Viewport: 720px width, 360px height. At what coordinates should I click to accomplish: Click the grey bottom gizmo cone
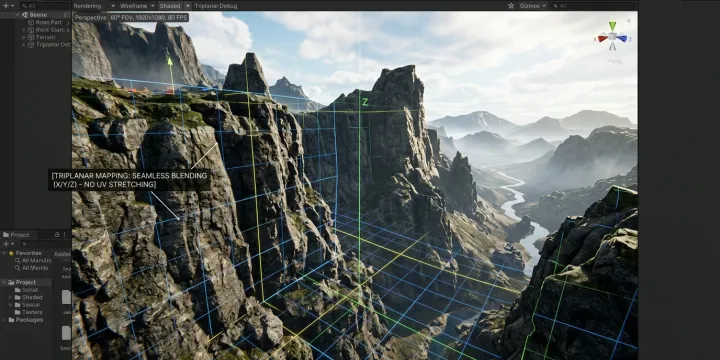click(613, 46)
